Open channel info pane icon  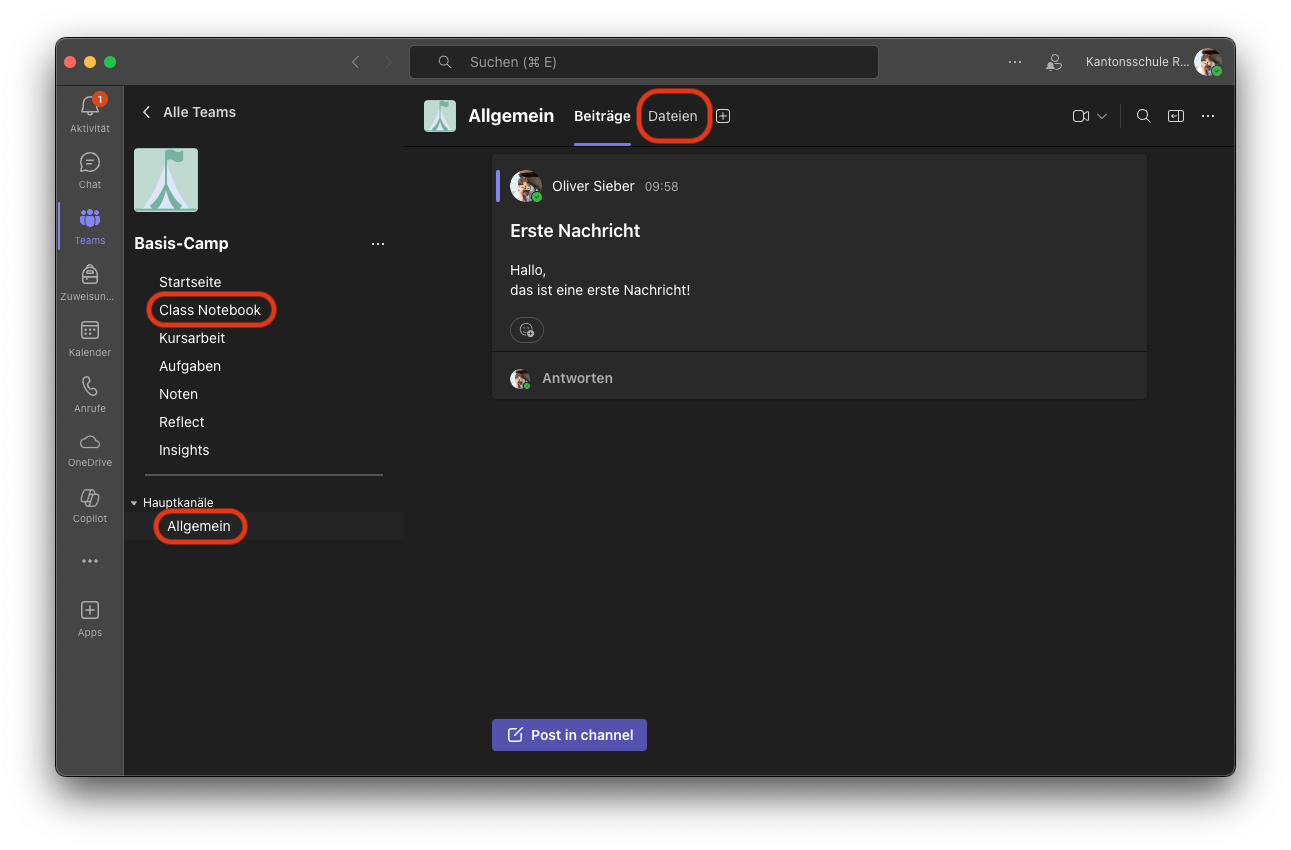[x=1176, y=116]
